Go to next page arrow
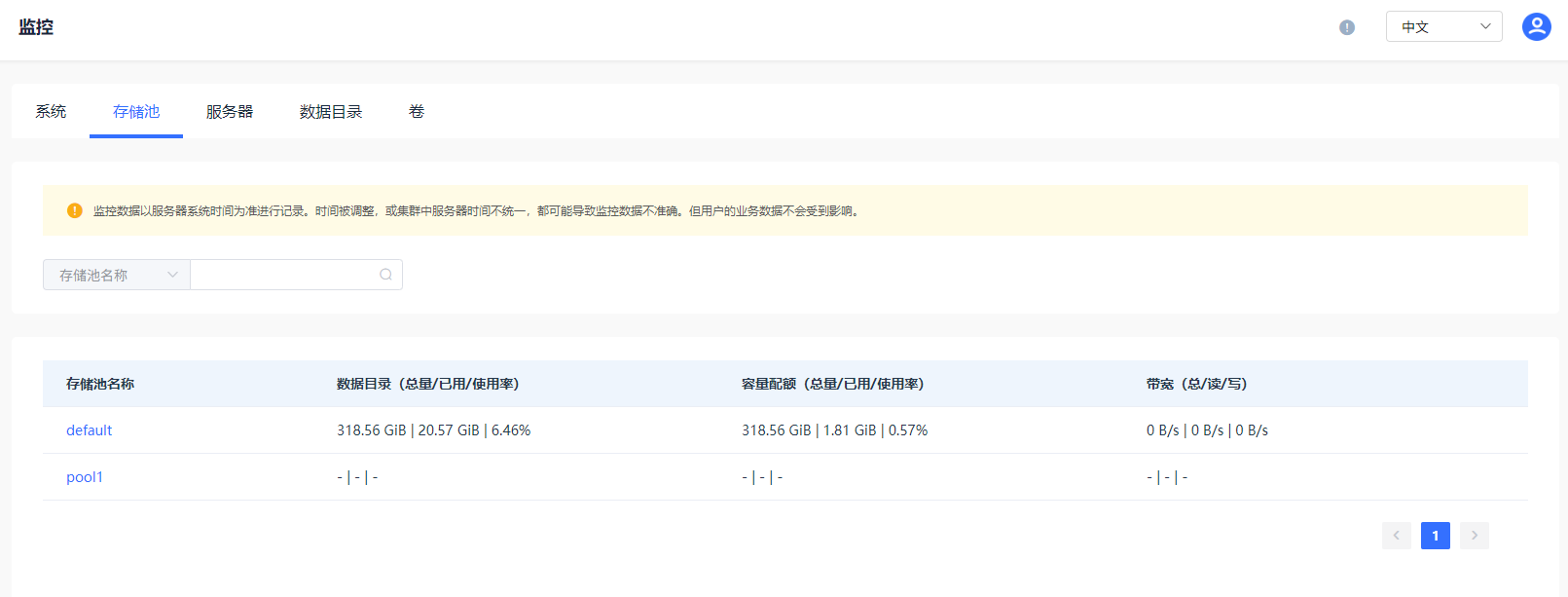This screenshot has height=597, width=1568. pos(1475,536)
